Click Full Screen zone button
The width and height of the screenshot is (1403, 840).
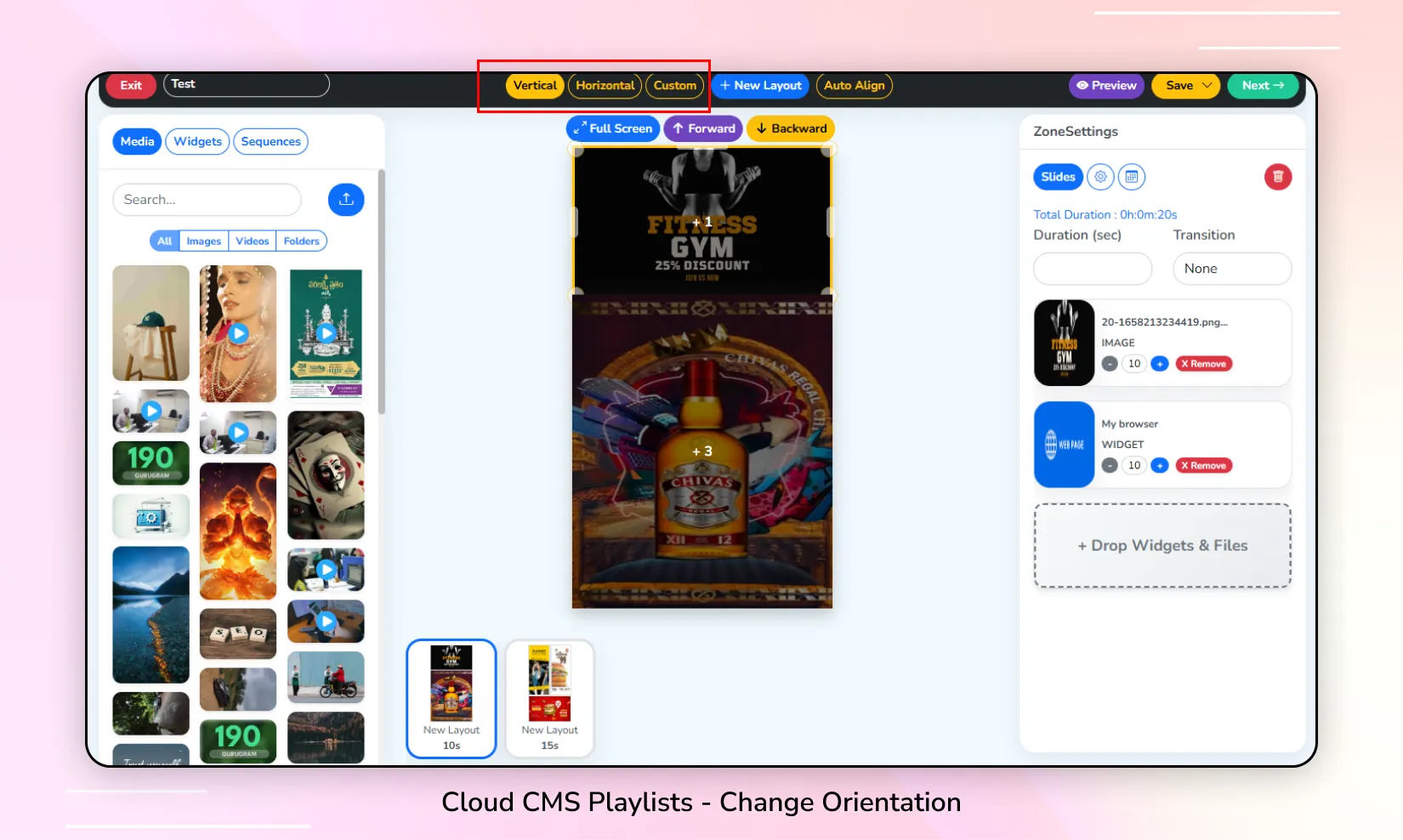(x=613, y=128)
